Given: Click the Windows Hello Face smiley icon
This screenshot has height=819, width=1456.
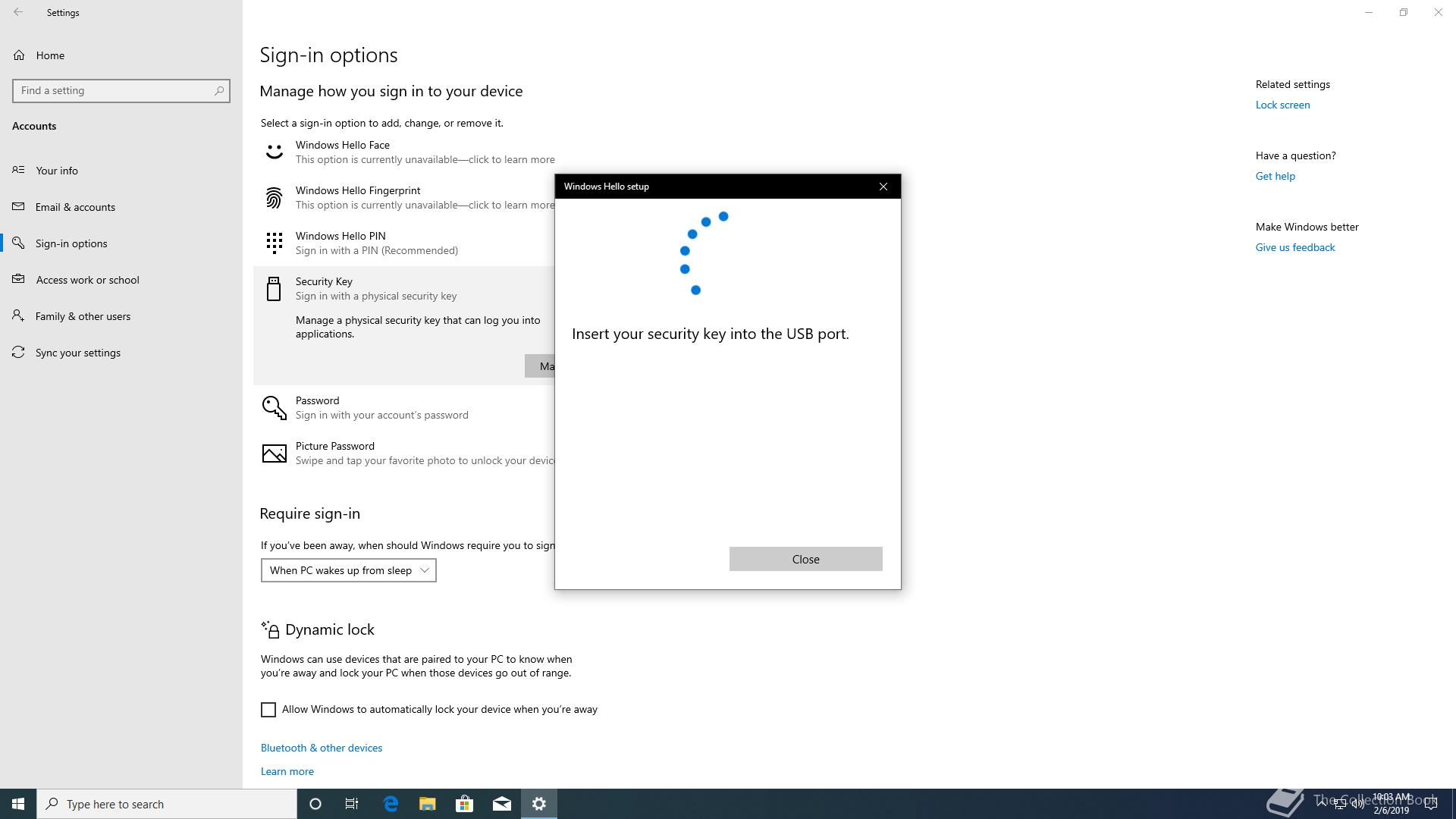Looking at the screenshot, I should click(274, 152).
